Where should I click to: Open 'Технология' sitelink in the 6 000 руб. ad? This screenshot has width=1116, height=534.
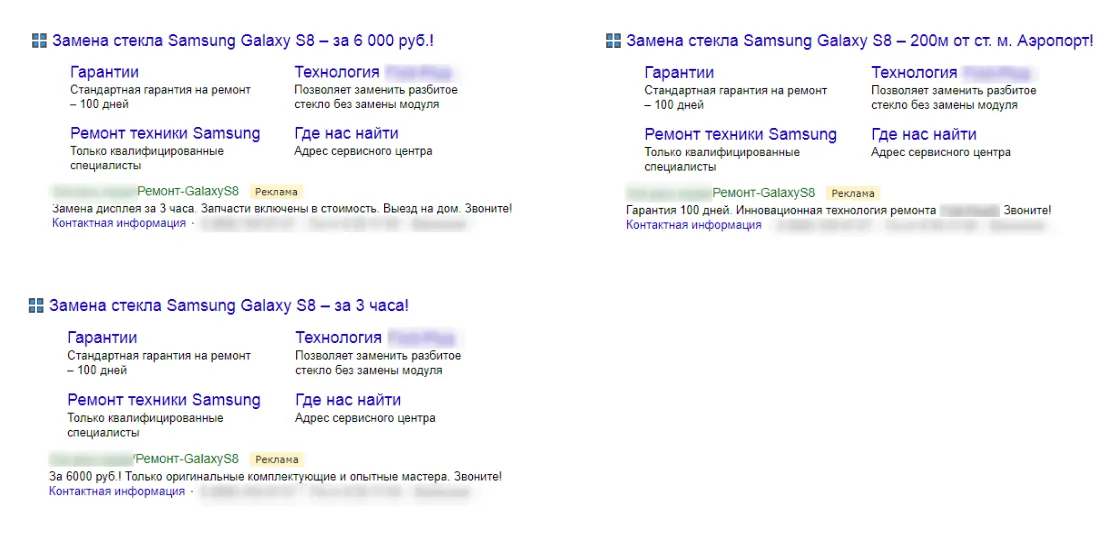tap(337, 72)
